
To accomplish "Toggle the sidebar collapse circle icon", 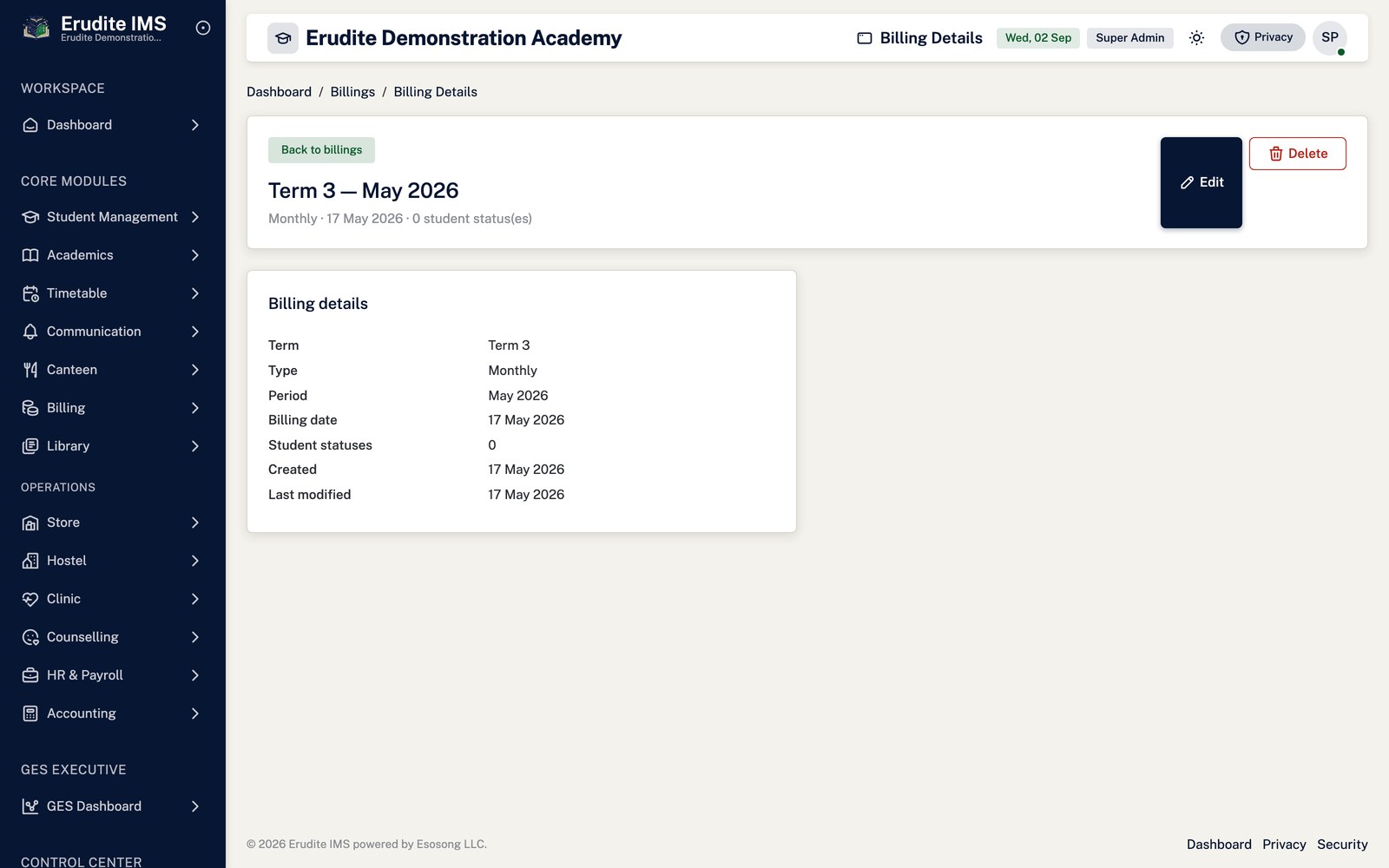I will point(203,28).
